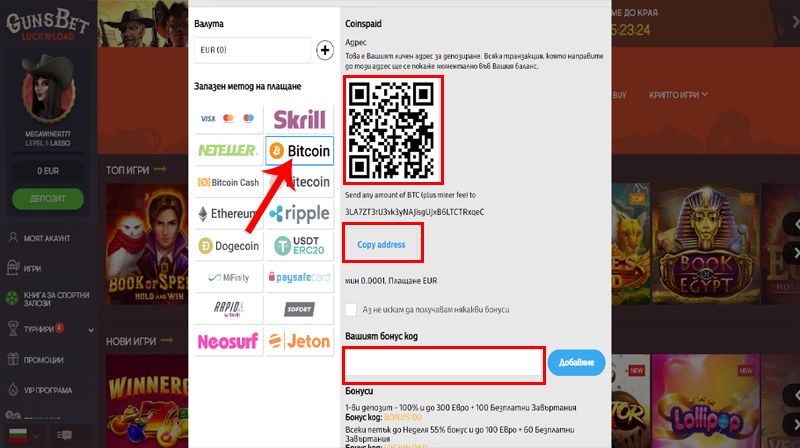800x448 pixels.
Task: Select the Neteller payment option
Action: click(x=228, y=151)
